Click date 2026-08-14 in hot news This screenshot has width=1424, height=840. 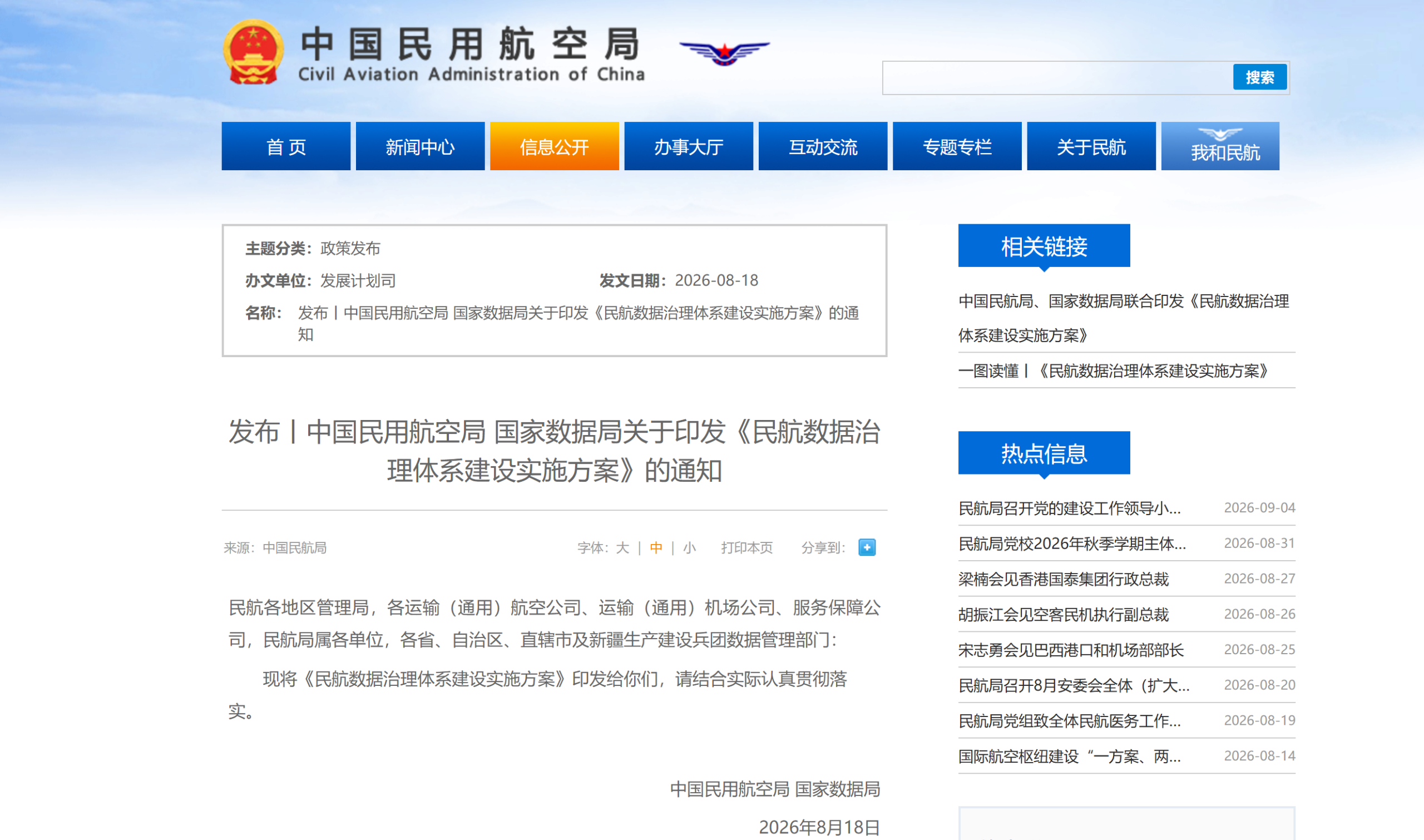[x=1260, y=755]
